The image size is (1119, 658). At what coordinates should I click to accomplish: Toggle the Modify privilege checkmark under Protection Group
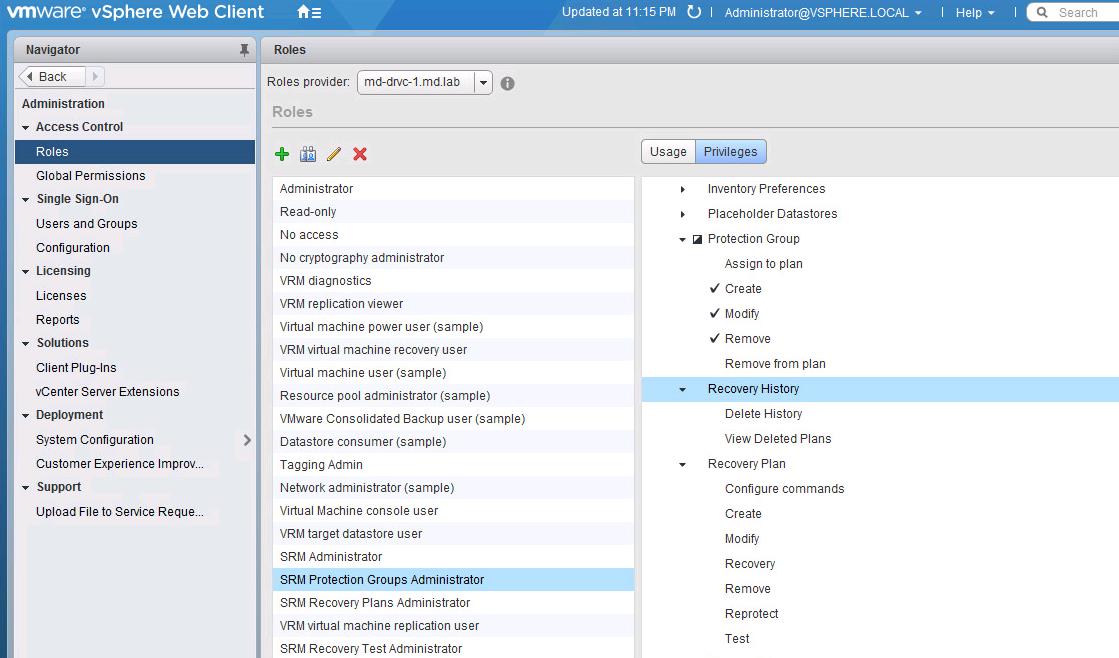pos(714,313)
